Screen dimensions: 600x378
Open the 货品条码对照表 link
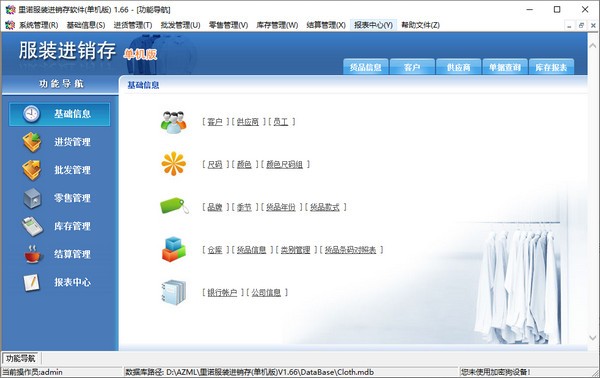coord(351,250)
